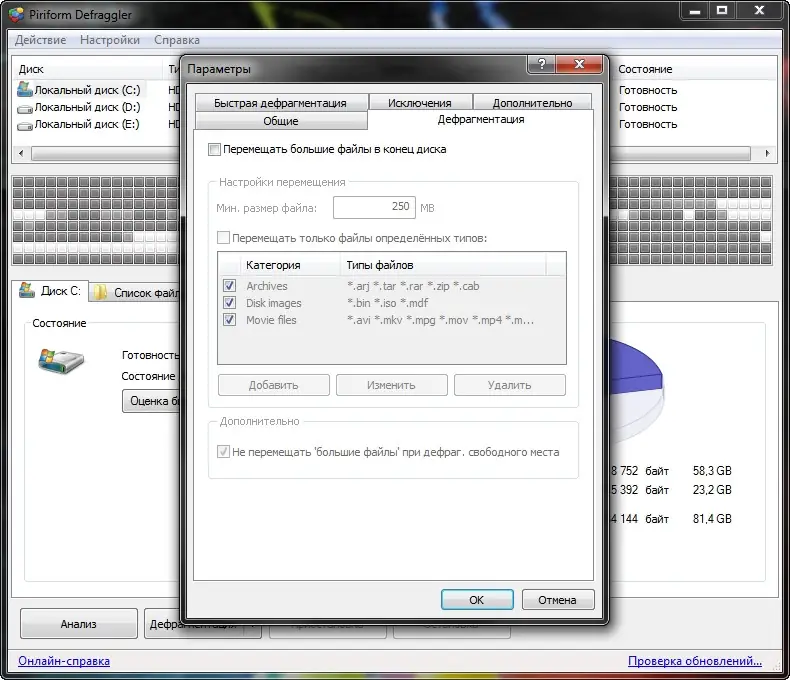Click the '81,4 GB' value

[712, 519]
